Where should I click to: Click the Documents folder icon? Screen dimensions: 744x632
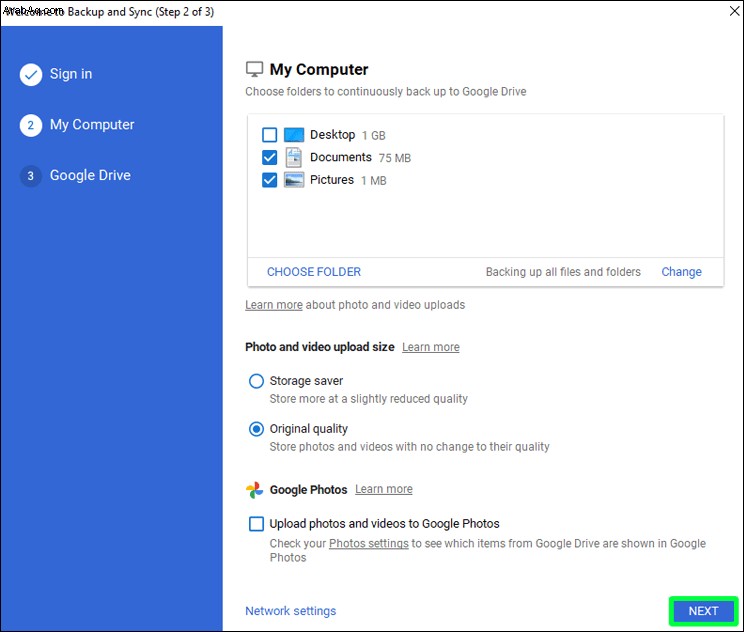pyautogui.click(x=294, y=158)
